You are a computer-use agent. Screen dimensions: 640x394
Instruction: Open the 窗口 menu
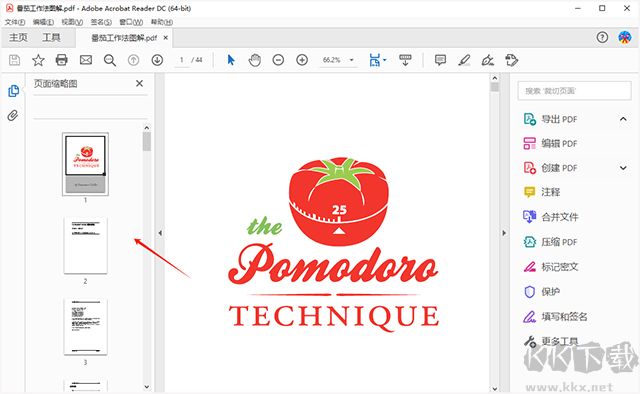[131, 22]
